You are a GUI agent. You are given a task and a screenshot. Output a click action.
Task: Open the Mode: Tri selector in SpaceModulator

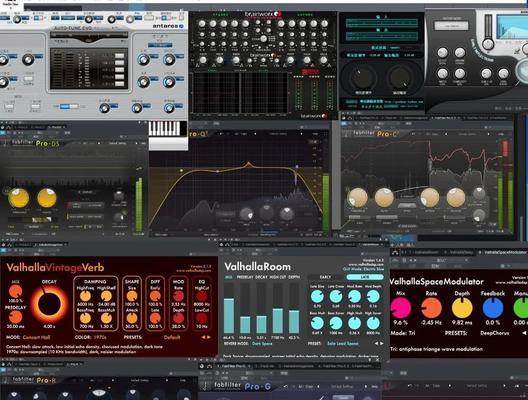403,333
